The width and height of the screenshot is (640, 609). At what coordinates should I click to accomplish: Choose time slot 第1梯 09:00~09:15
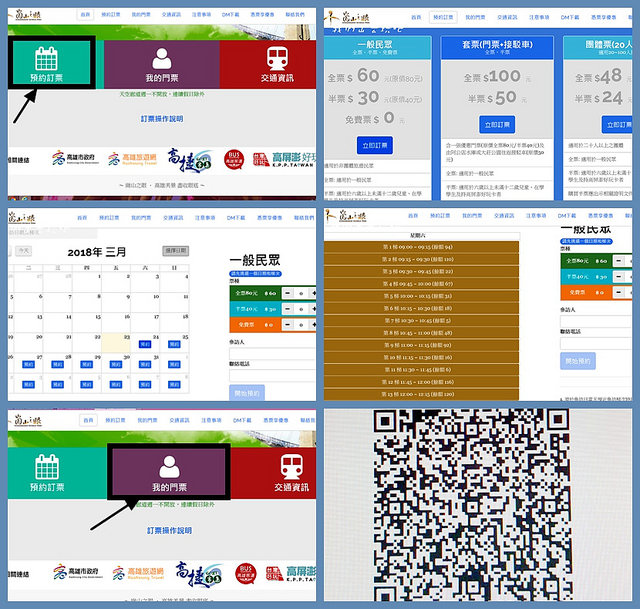(x=418, y=246)
